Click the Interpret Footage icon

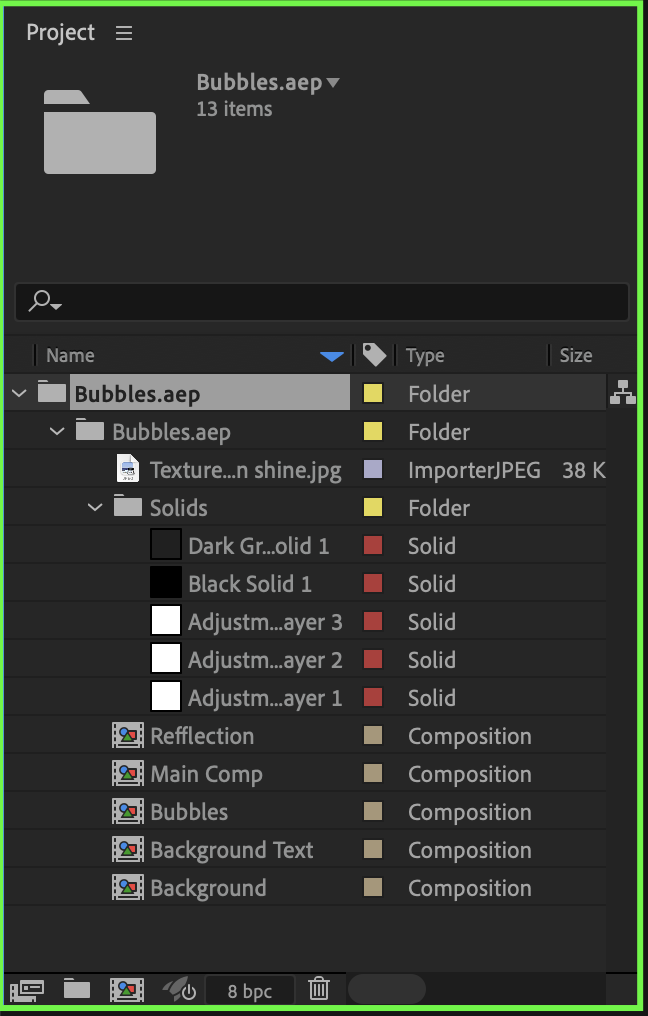[27, 990]
